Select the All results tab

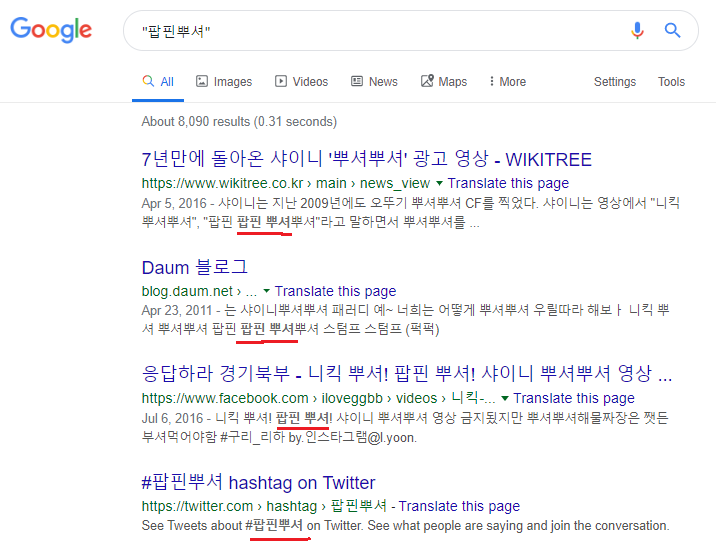coord(158,82)
